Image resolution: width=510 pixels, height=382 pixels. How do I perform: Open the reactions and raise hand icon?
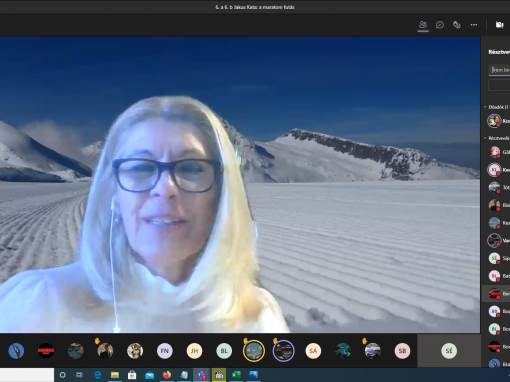(457, 25)
